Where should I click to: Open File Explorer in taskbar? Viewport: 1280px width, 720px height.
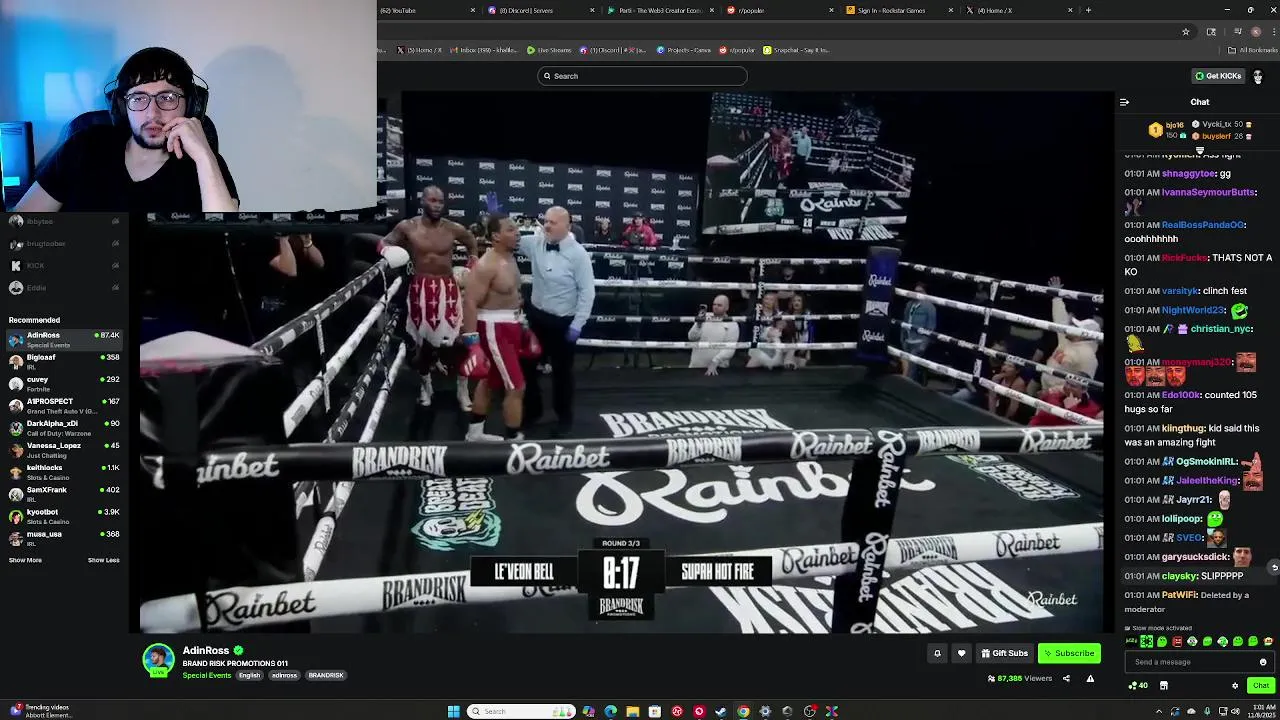632,711
